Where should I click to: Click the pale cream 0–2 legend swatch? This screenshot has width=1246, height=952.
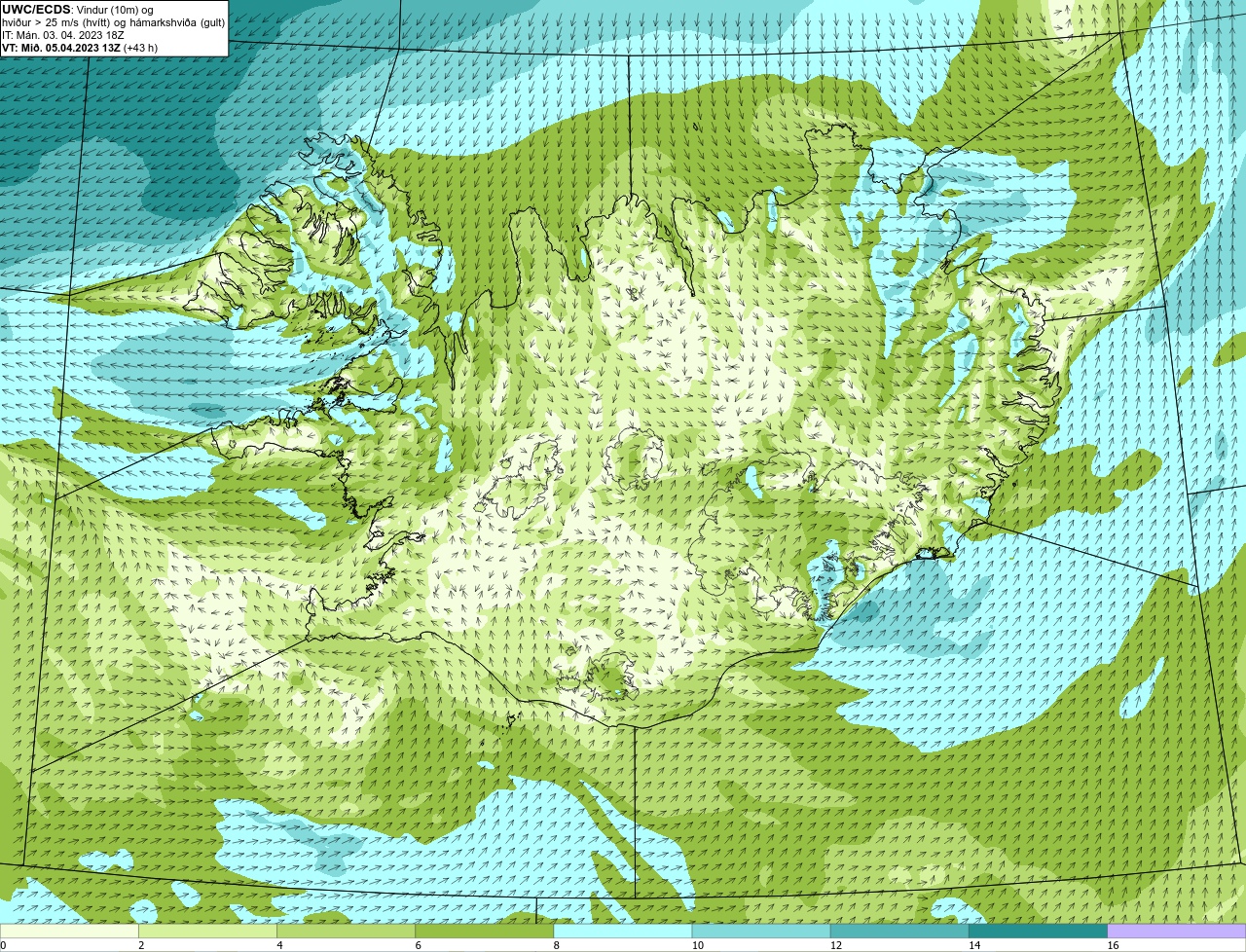(69, 931)
